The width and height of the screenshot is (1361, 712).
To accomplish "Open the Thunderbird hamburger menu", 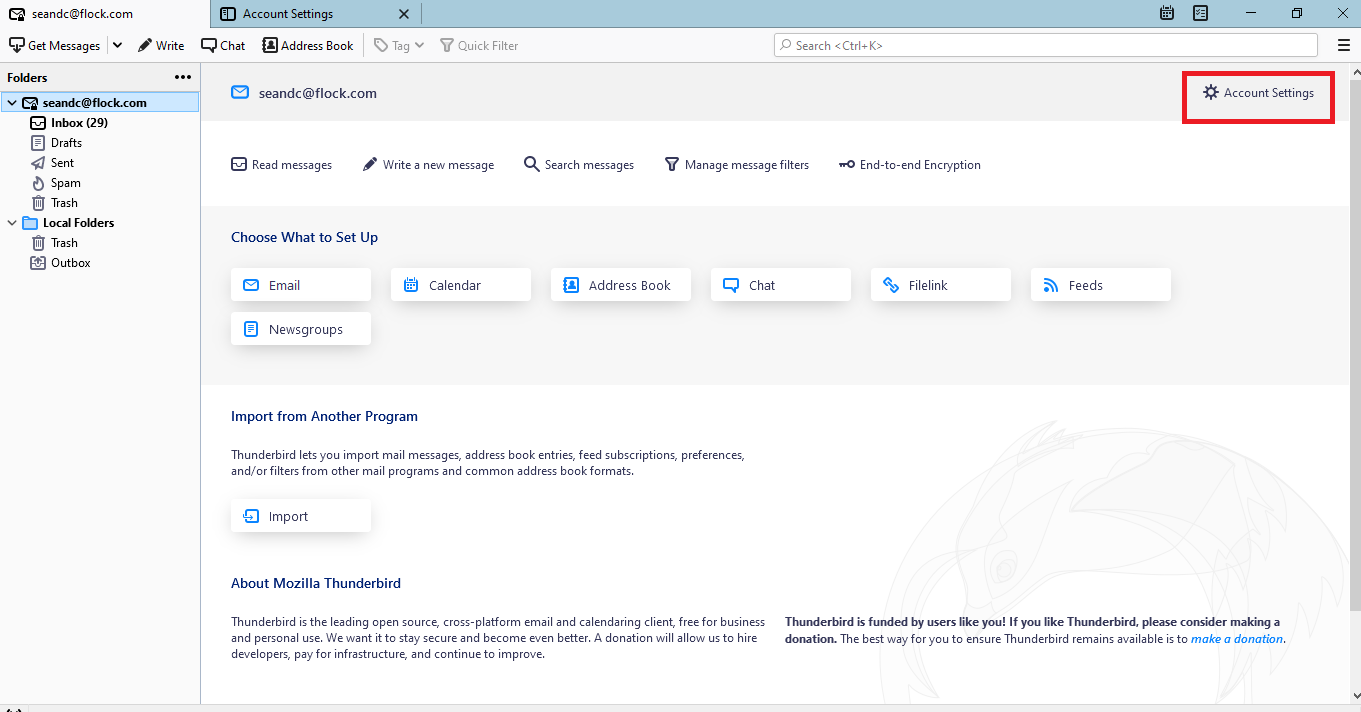I will (x=1344, y=45).
